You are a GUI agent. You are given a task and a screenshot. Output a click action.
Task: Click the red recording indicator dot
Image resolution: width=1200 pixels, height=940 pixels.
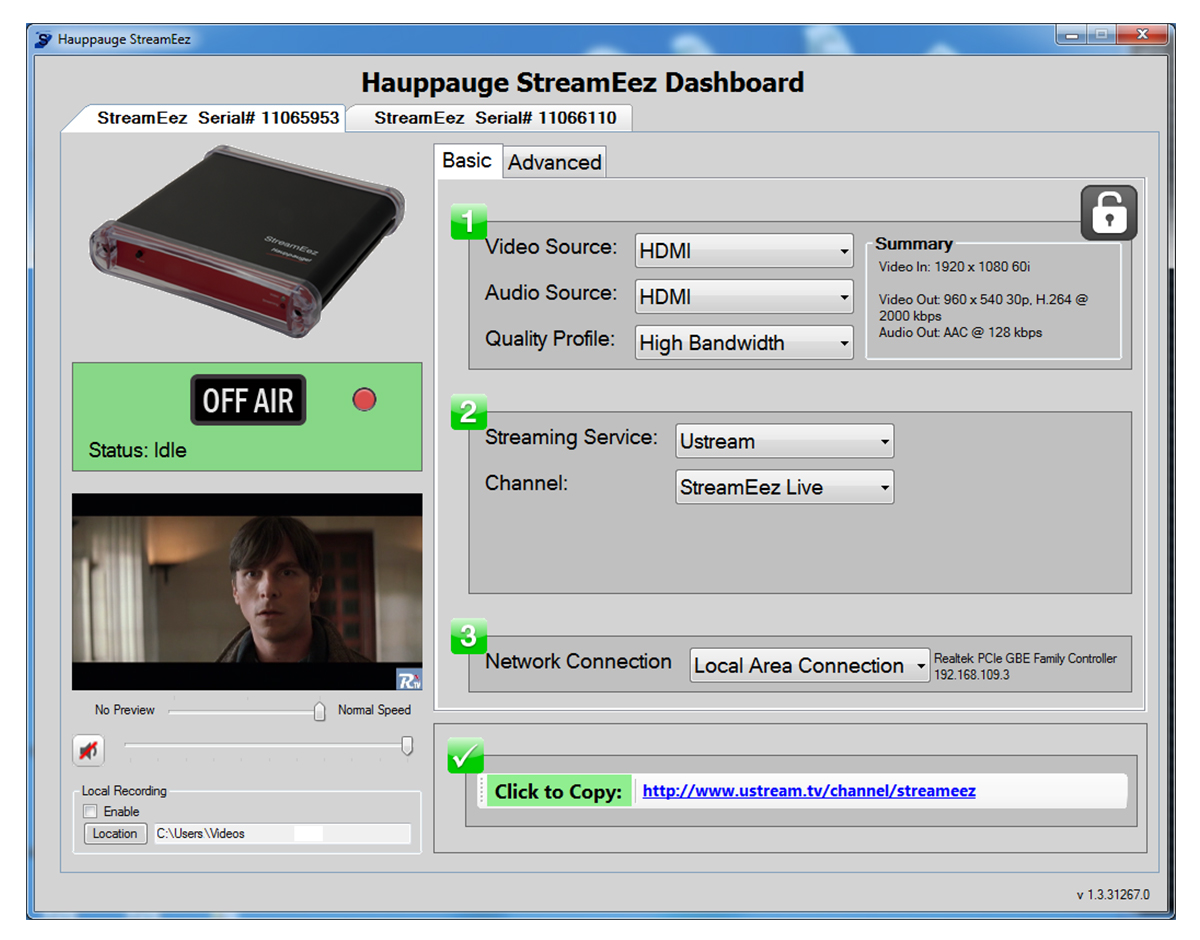coord(364,400)
